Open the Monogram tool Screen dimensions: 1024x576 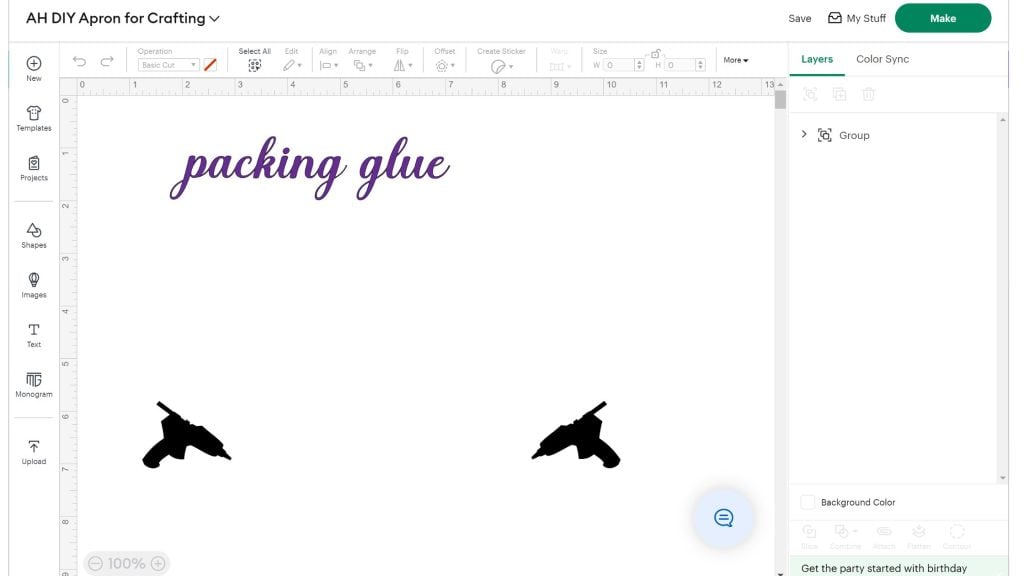tap(34, 385)
